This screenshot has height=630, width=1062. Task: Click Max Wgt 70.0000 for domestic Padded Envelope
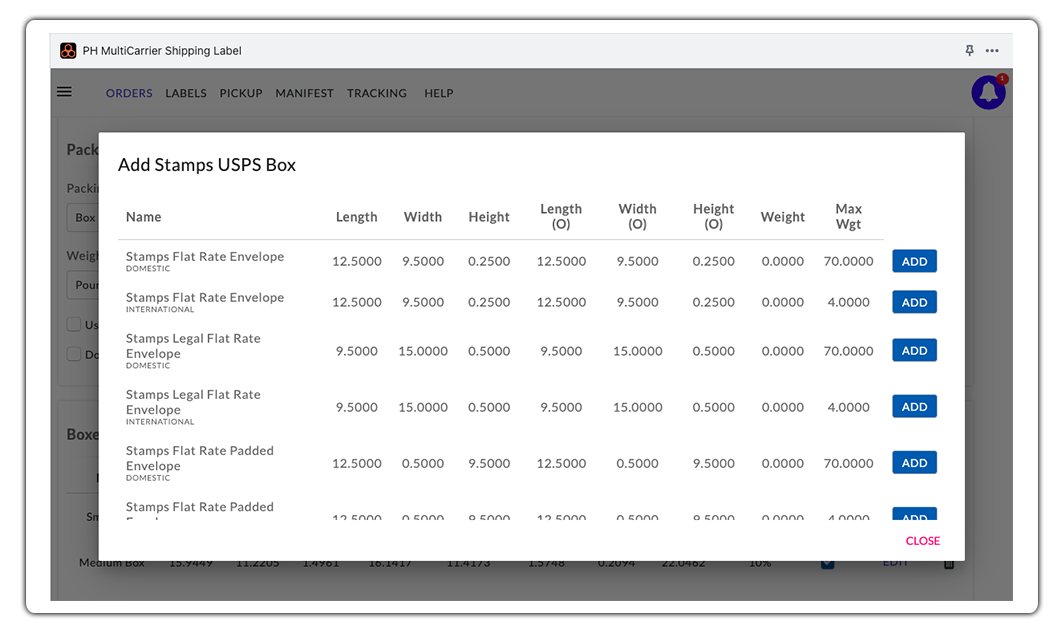[848, 463]
